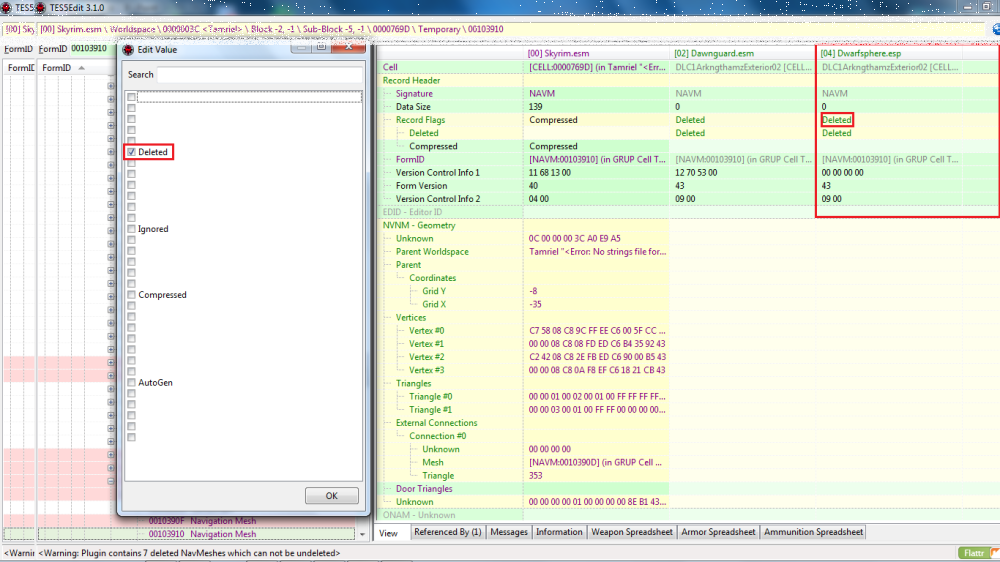Select the FormID row in record view
Viewport: 1000px width, 562px height.
tap(409, 159)
